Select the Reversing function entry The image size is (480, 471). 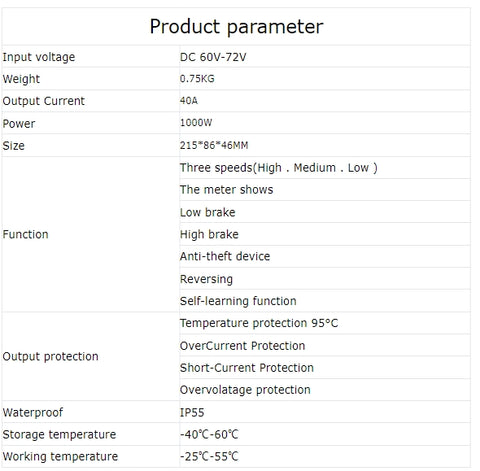(206, 279)
